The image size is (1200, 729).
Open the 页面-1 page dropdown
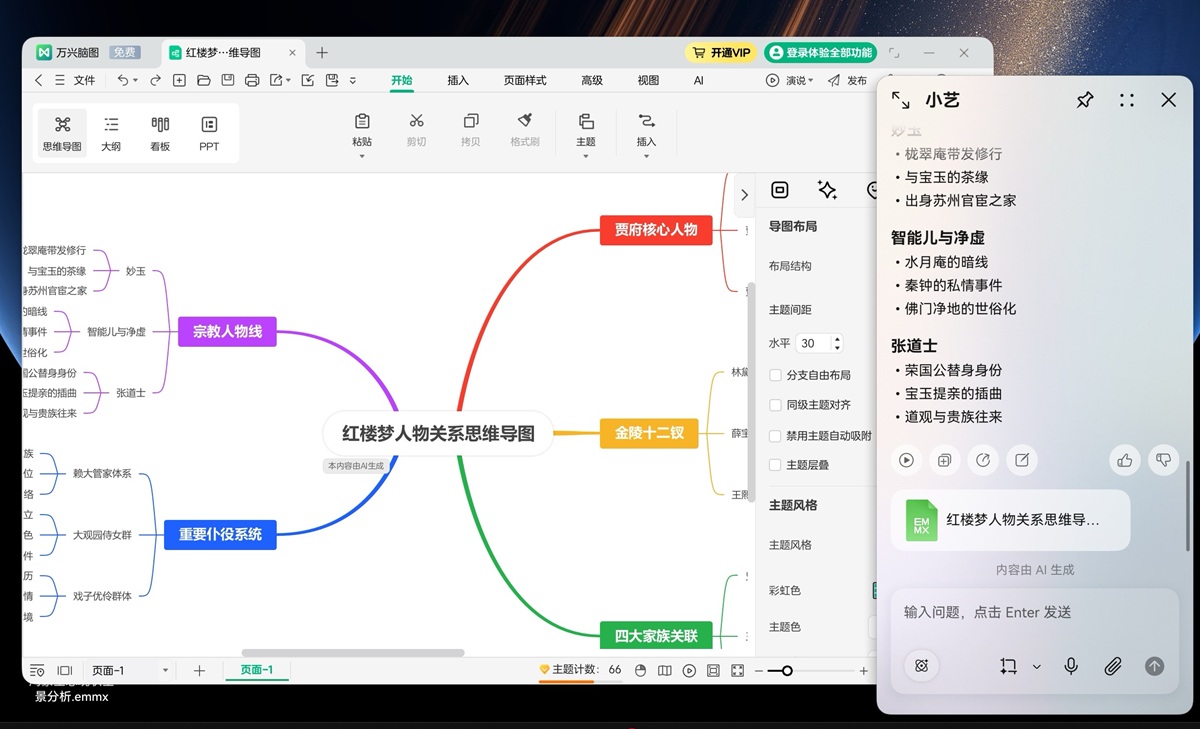pos(163,670)
